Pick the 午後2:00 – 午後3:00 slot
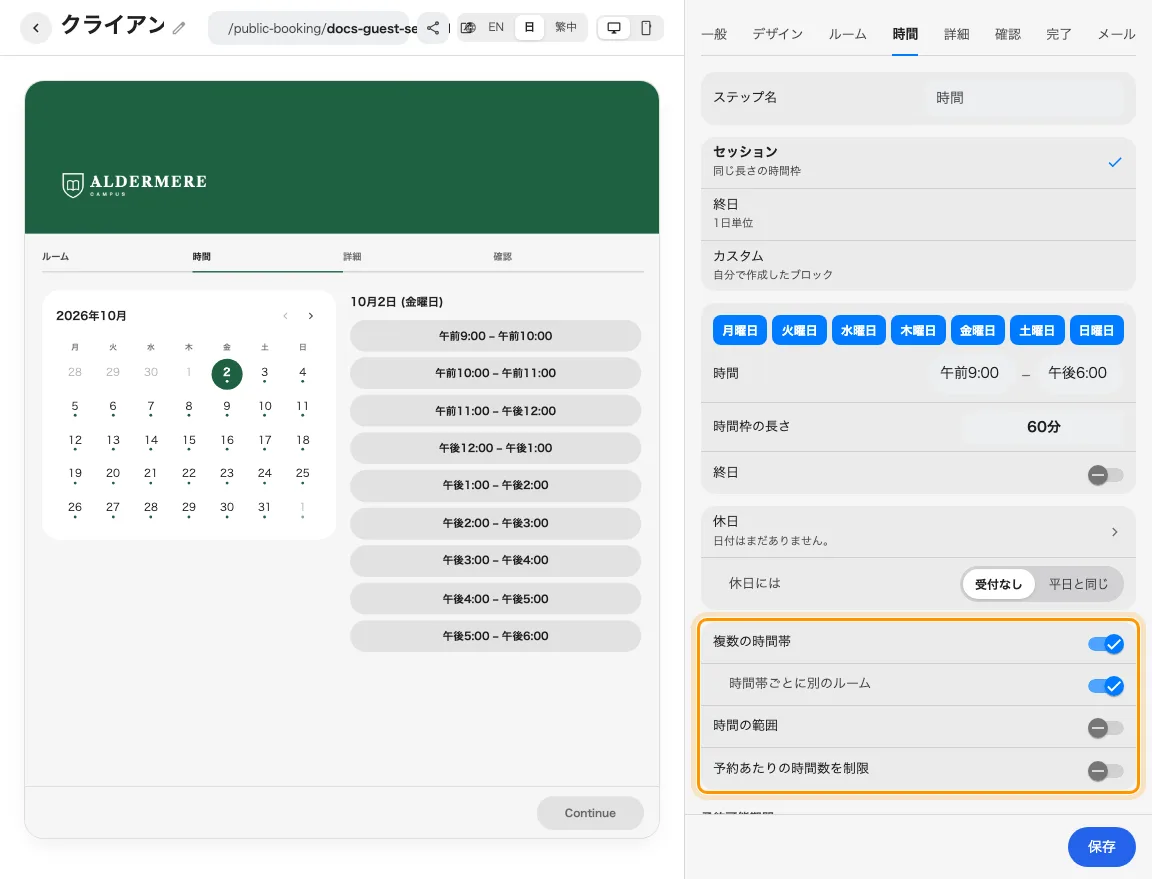 (x=495, y=523)
